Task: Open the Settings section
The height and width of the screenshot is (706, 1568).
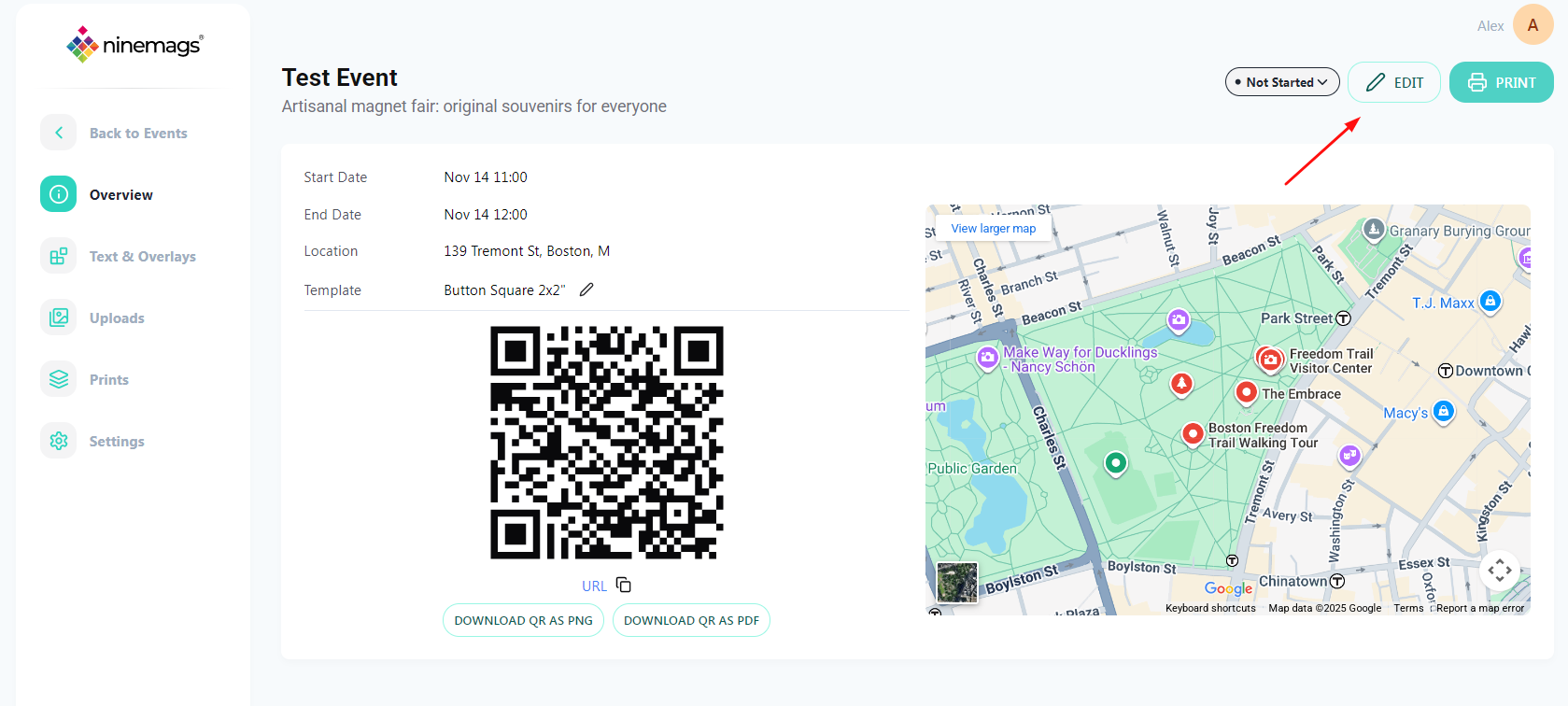Action: pyautogui.click(x=117, y=441)
